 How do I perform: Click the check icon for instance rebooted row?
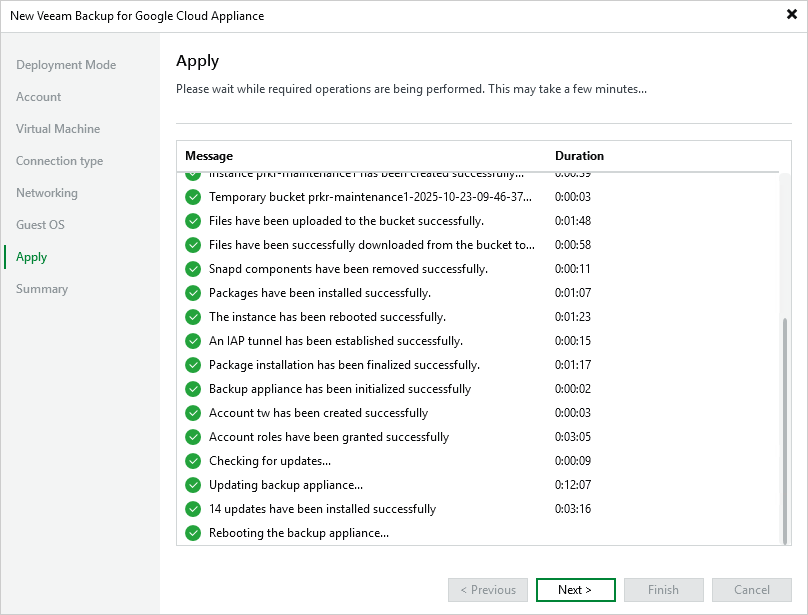pos(193,317)
